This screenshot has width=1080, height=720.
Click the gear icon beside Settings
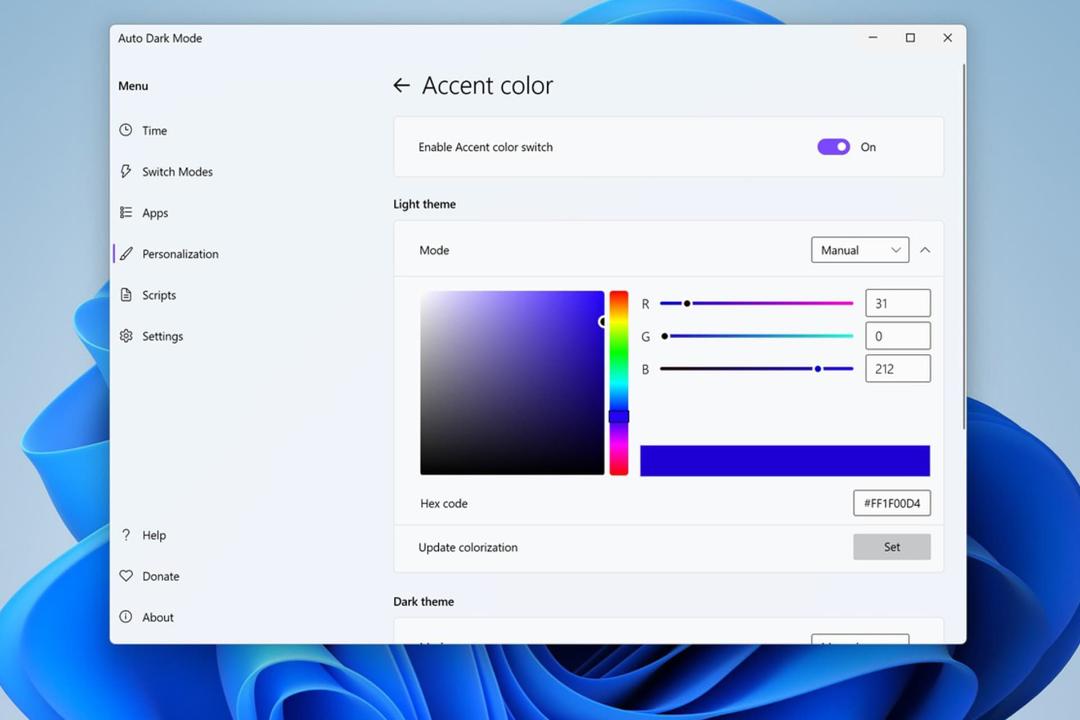click(x=126, y=336)
